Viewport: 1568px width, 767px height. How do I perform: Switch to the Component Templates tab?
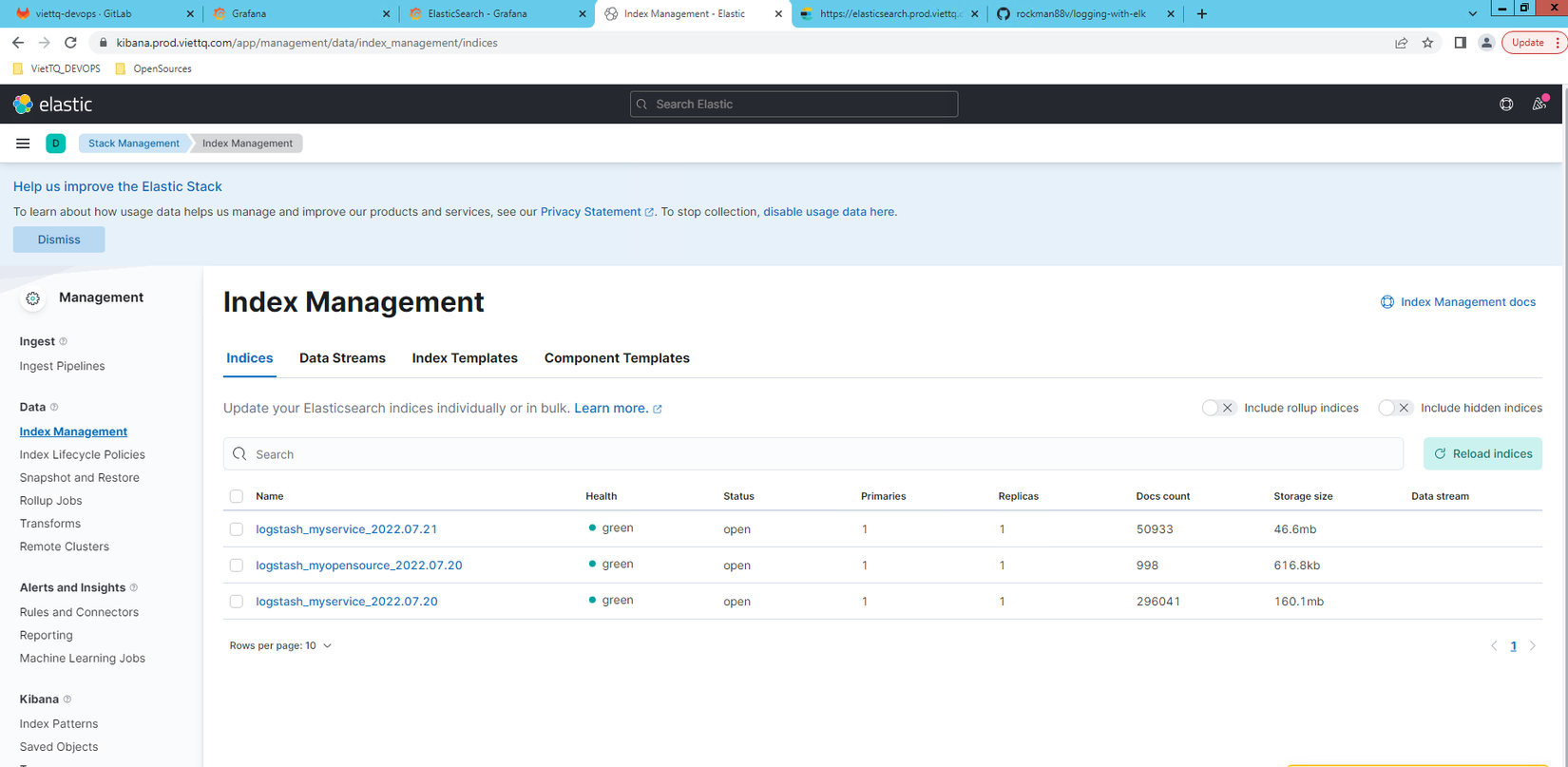(617, 358)
